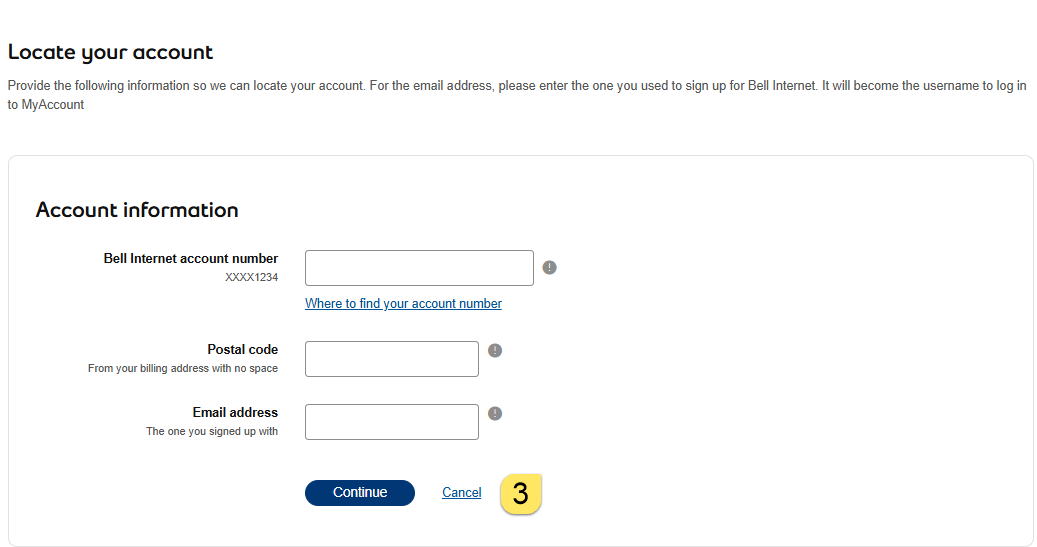Click the info icon beside account number field
Viewport: 1037px width, 547px height.
pyautogui.click(x=549, y=267)
